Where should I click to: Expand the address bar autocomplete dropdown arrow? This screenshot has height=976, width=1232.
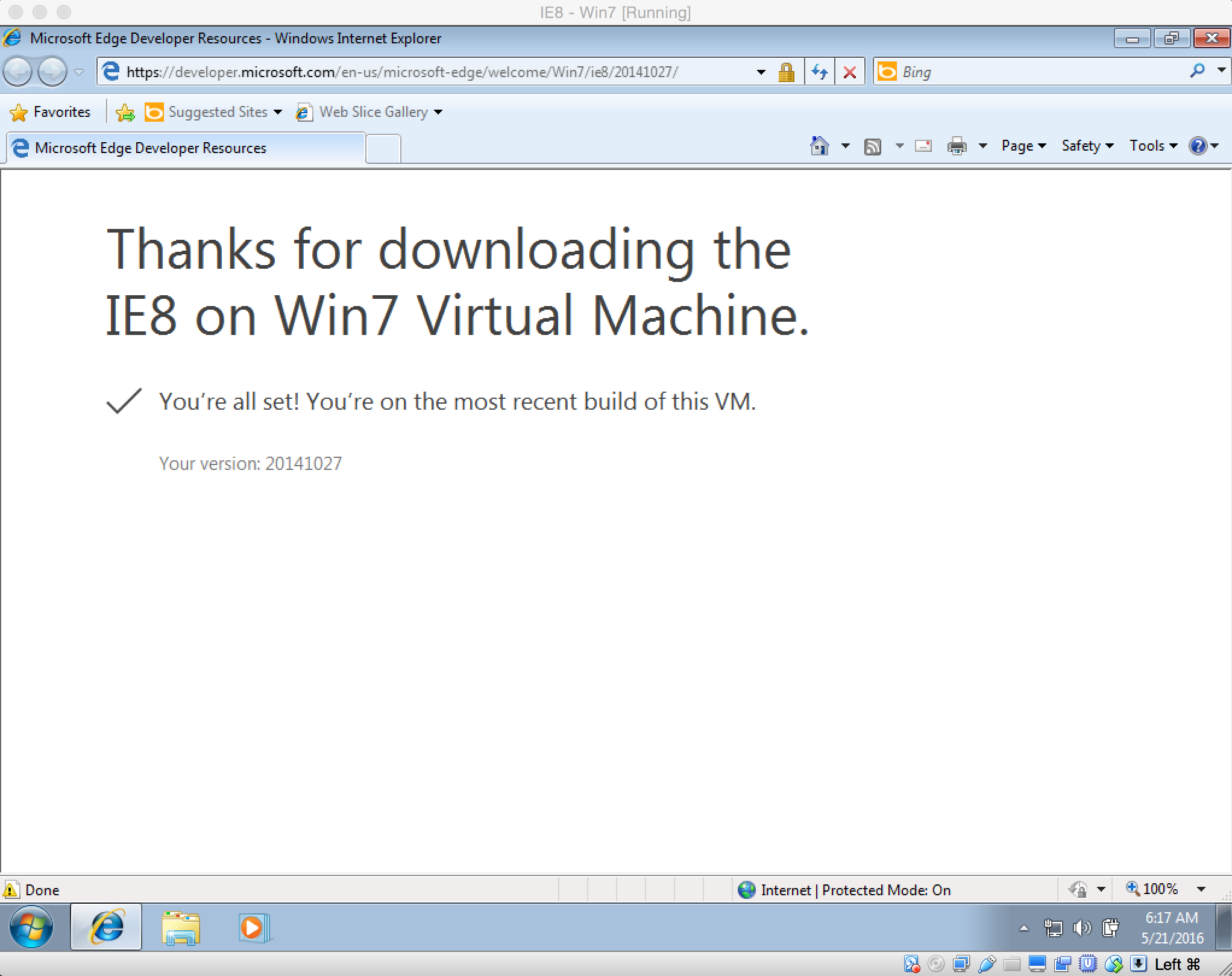coord(761,72)
